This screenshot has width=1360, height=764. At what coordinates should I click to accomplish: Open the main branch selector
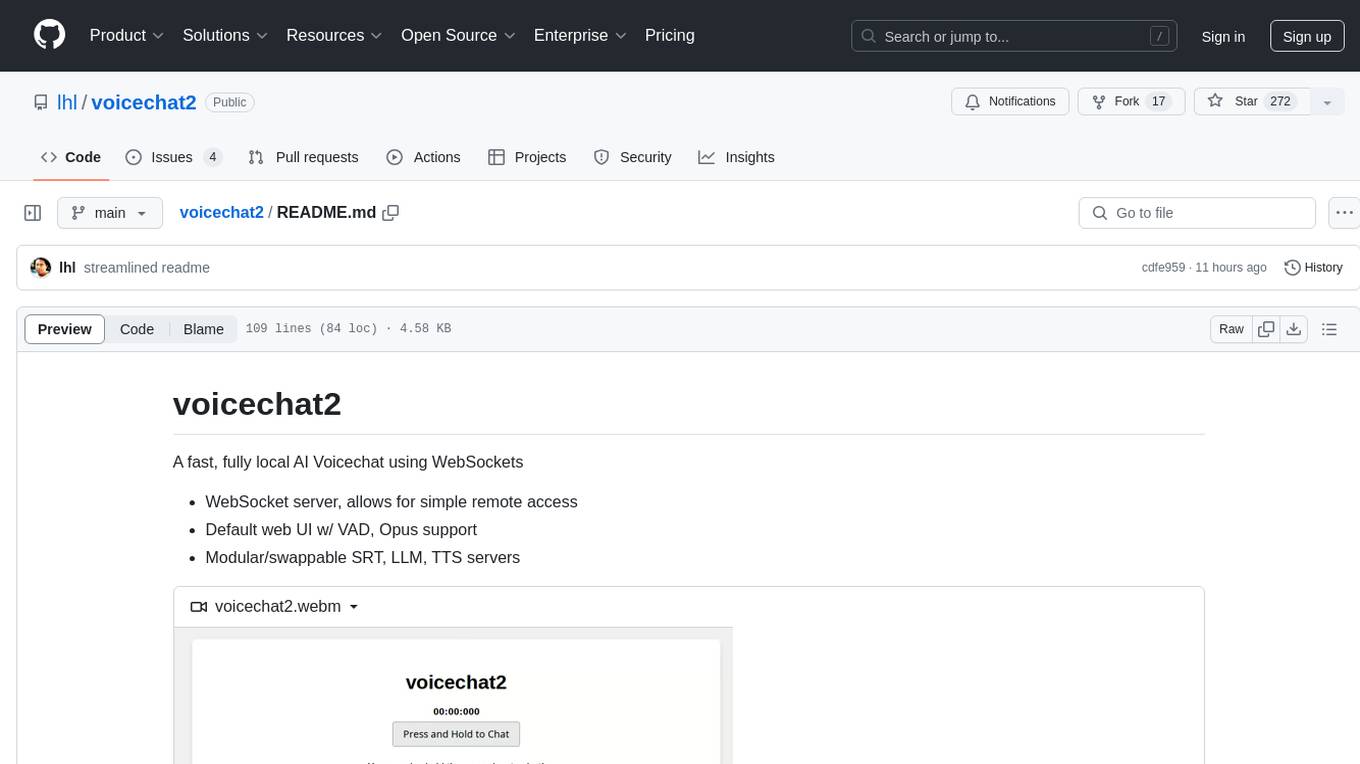point(110,213)
